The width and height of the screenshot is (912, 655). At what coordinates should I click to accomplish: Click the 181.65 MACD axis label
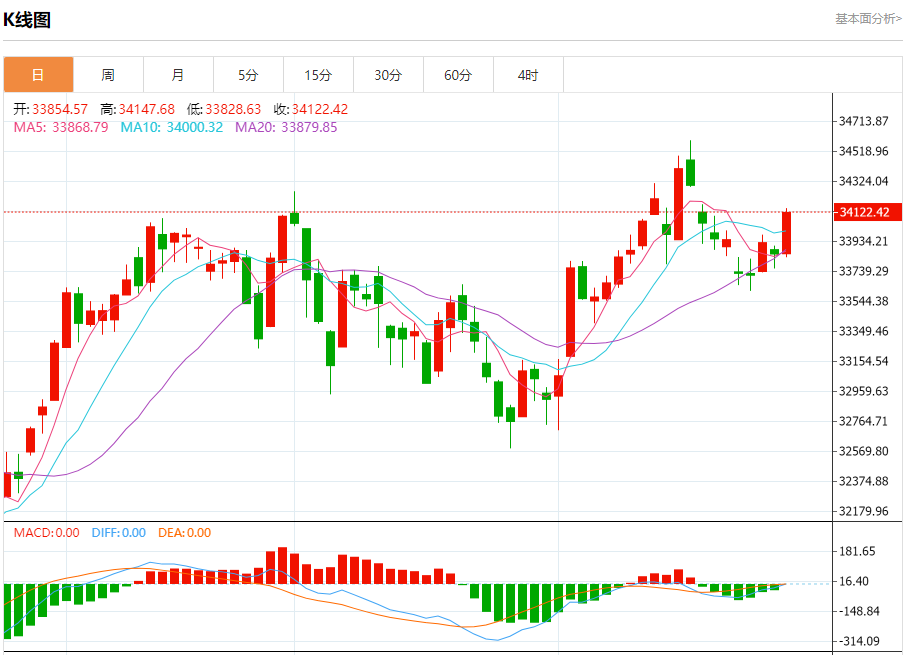coord(857,551)
